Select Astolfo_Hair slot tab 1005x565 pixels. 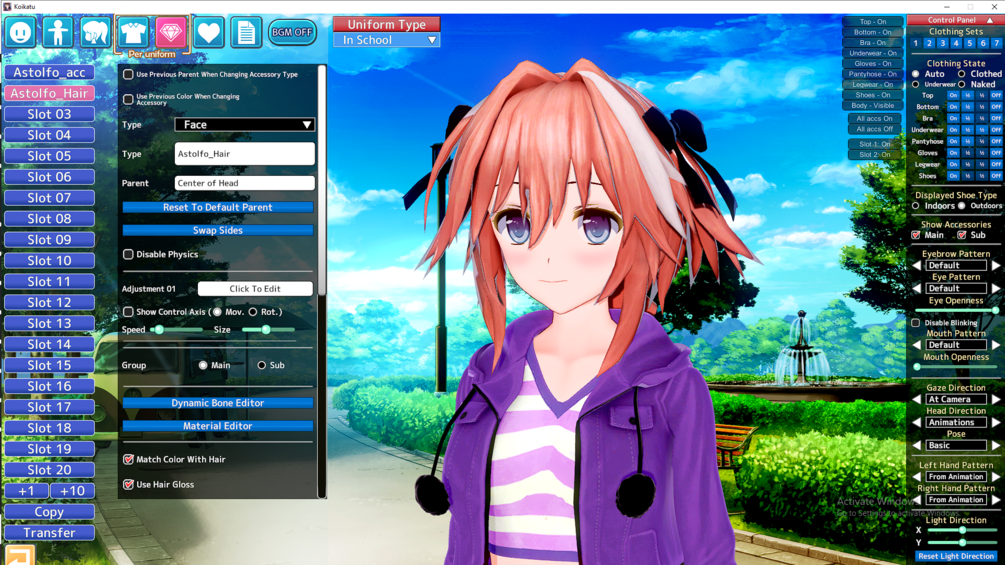click(49, 94)
